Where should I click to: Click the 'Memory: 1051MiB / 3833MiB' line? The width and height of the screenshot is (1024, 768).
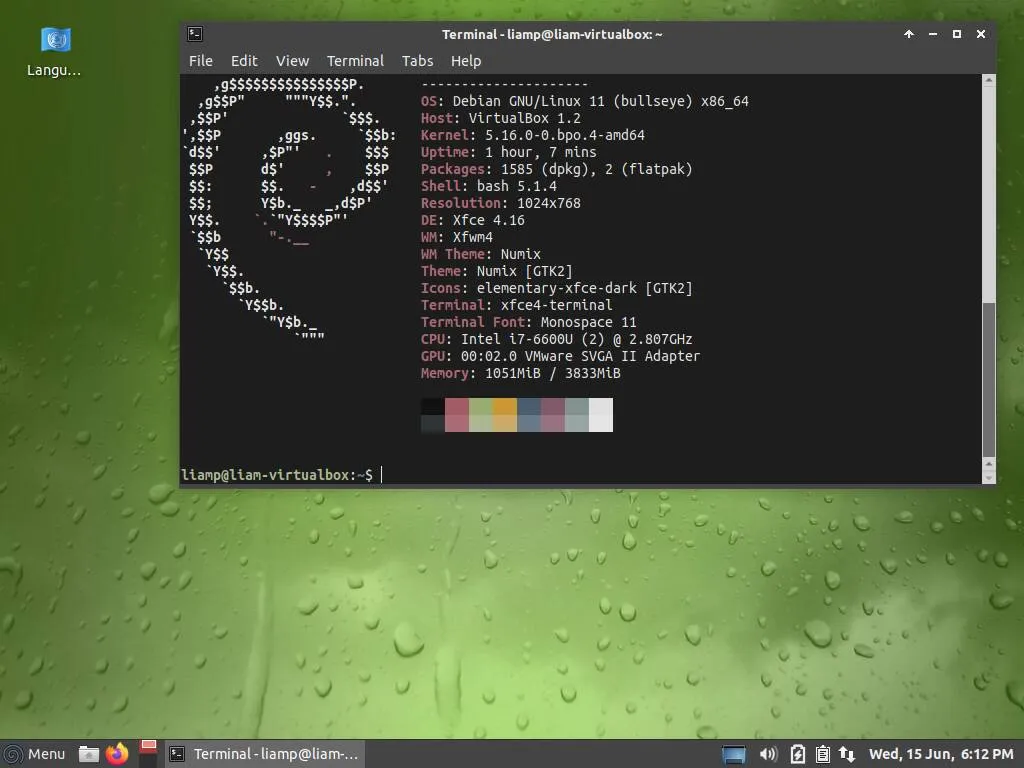point(520,373)
